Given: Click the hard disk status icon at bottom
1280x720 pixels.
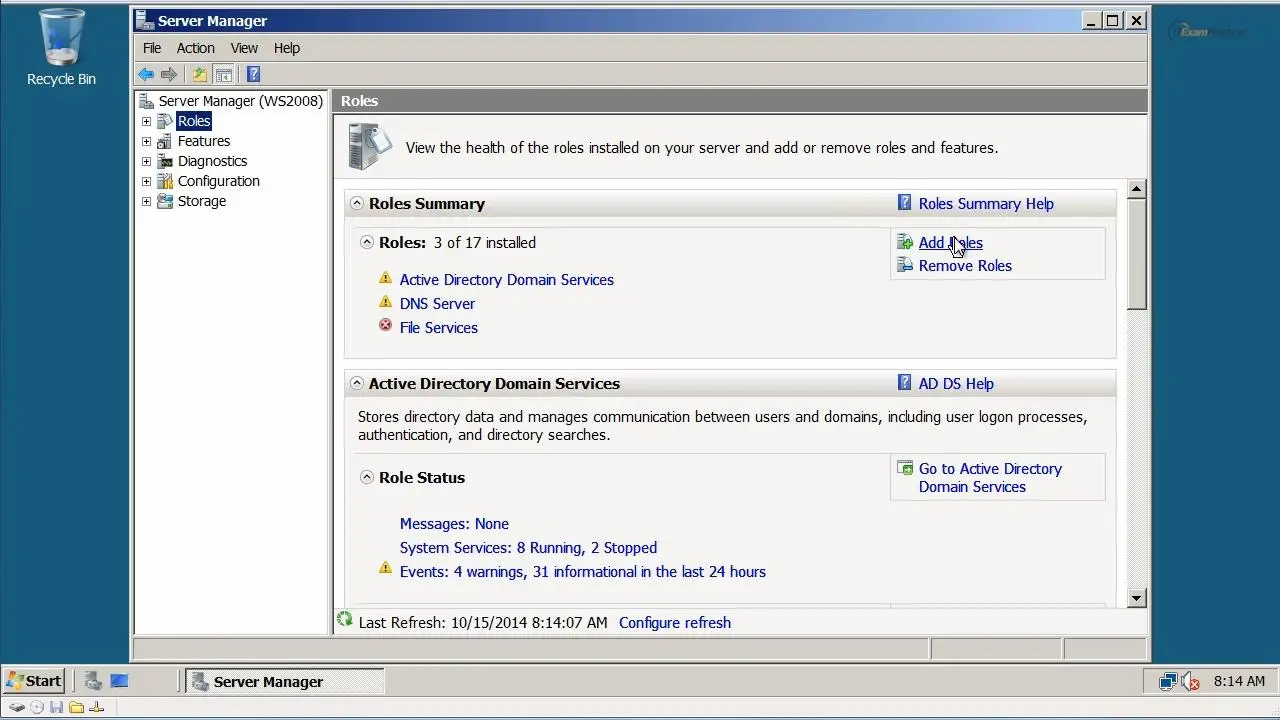Looking at the screenshot, I should point(17,707).
